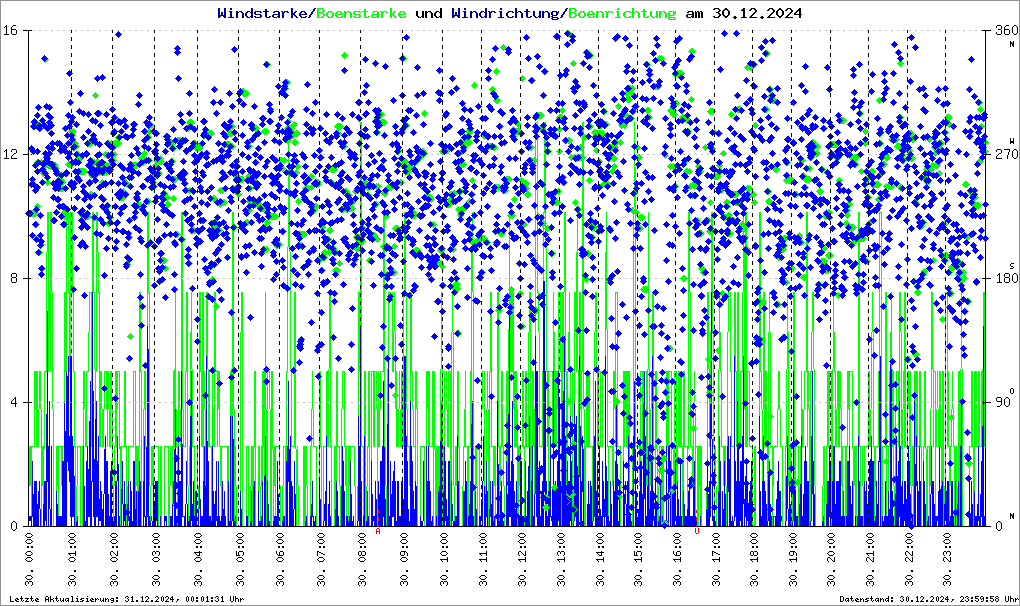Click the 30. 12:00 time axis label

click(x=523, y=564)
